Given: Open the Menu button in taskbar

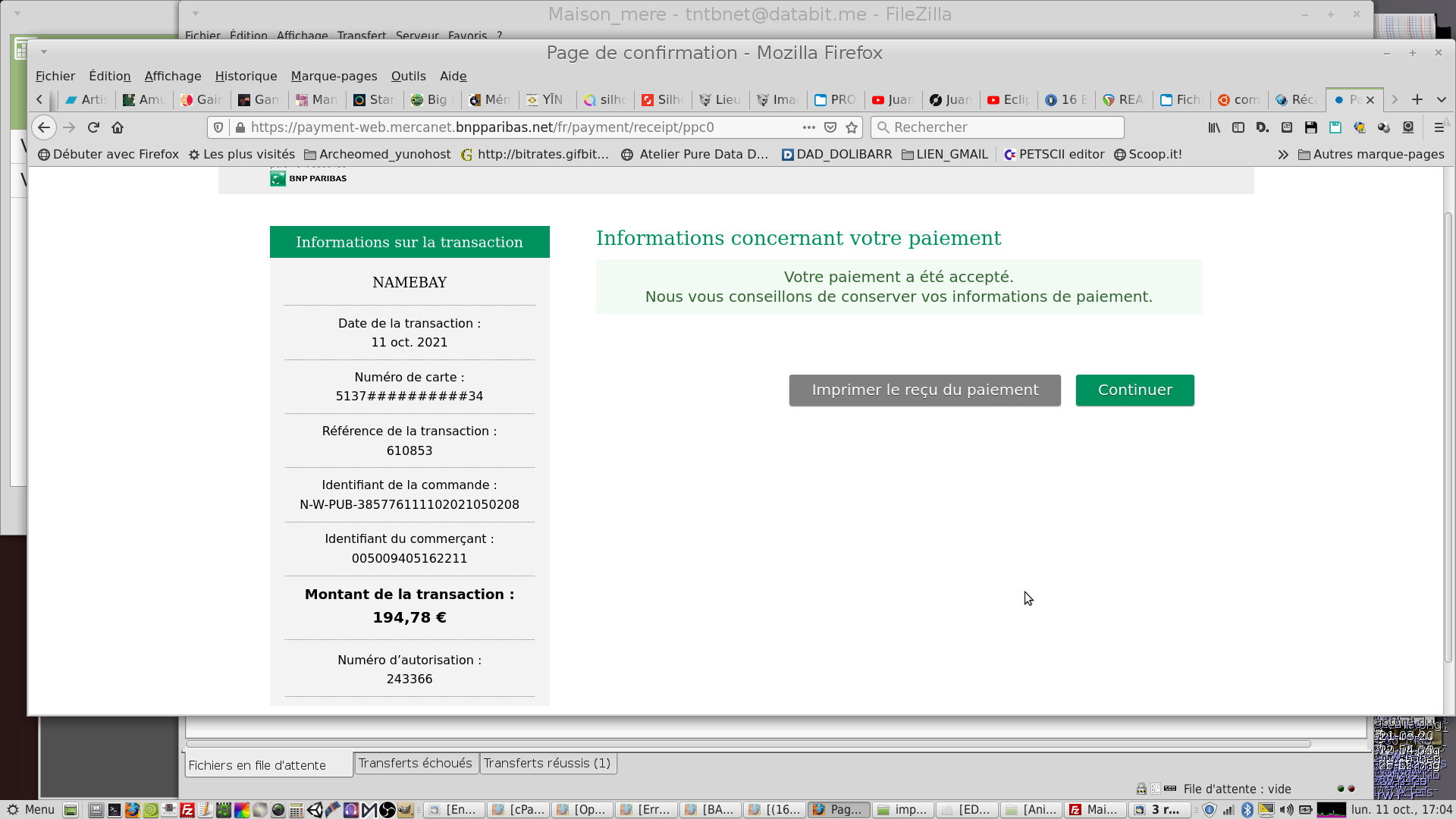Looking at the screenshot, I should (30, 809).
